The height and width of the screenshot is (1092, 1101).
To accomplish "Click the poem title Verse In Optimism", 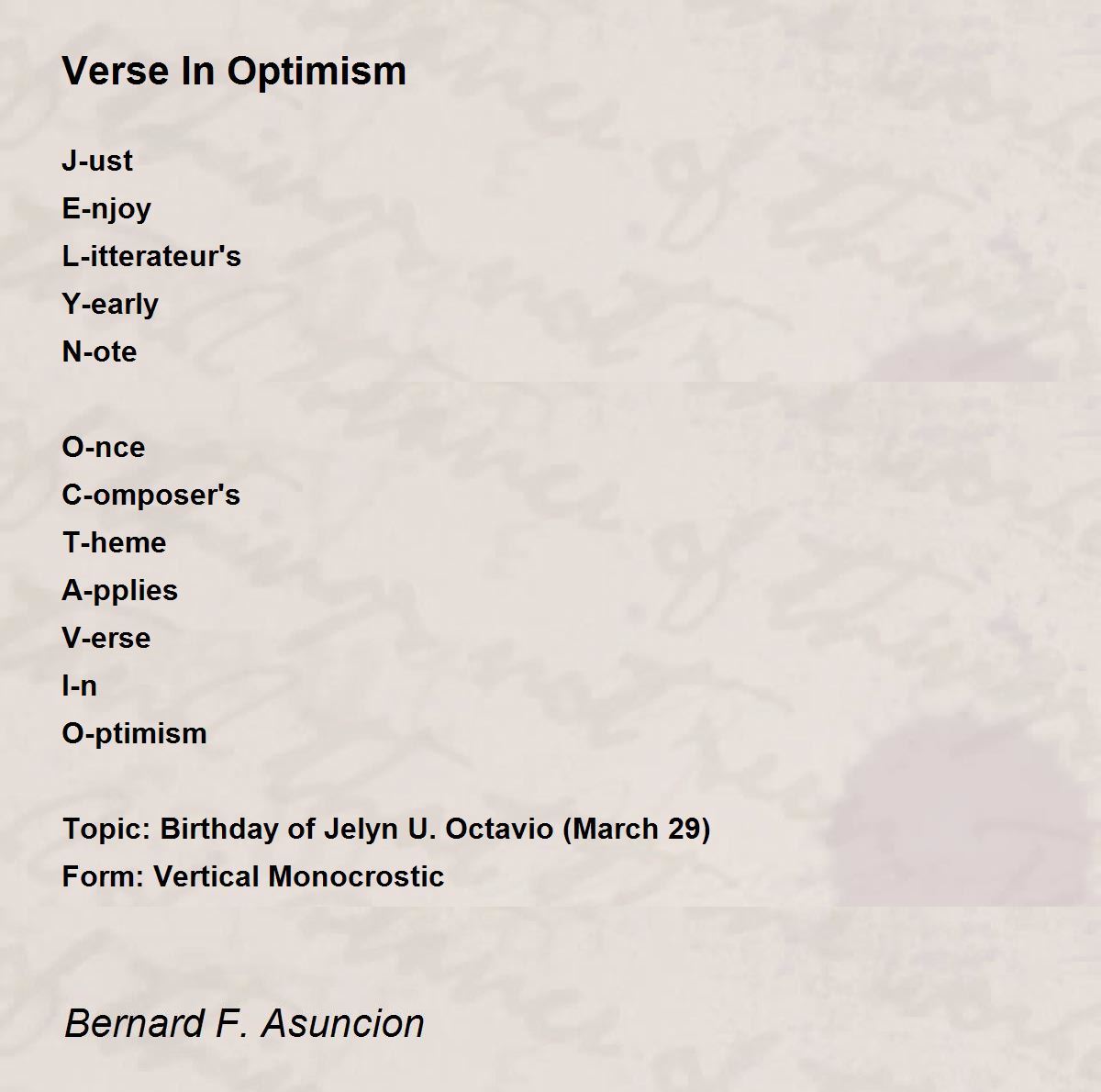I will 234,72.
